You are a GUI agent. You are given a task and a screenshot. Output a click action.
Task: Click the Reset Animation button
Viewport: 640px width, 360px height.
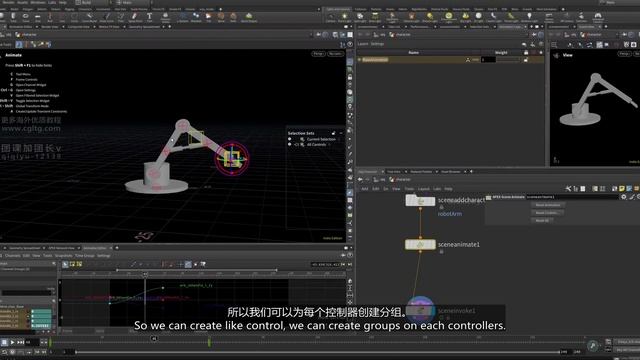[548, 205]
